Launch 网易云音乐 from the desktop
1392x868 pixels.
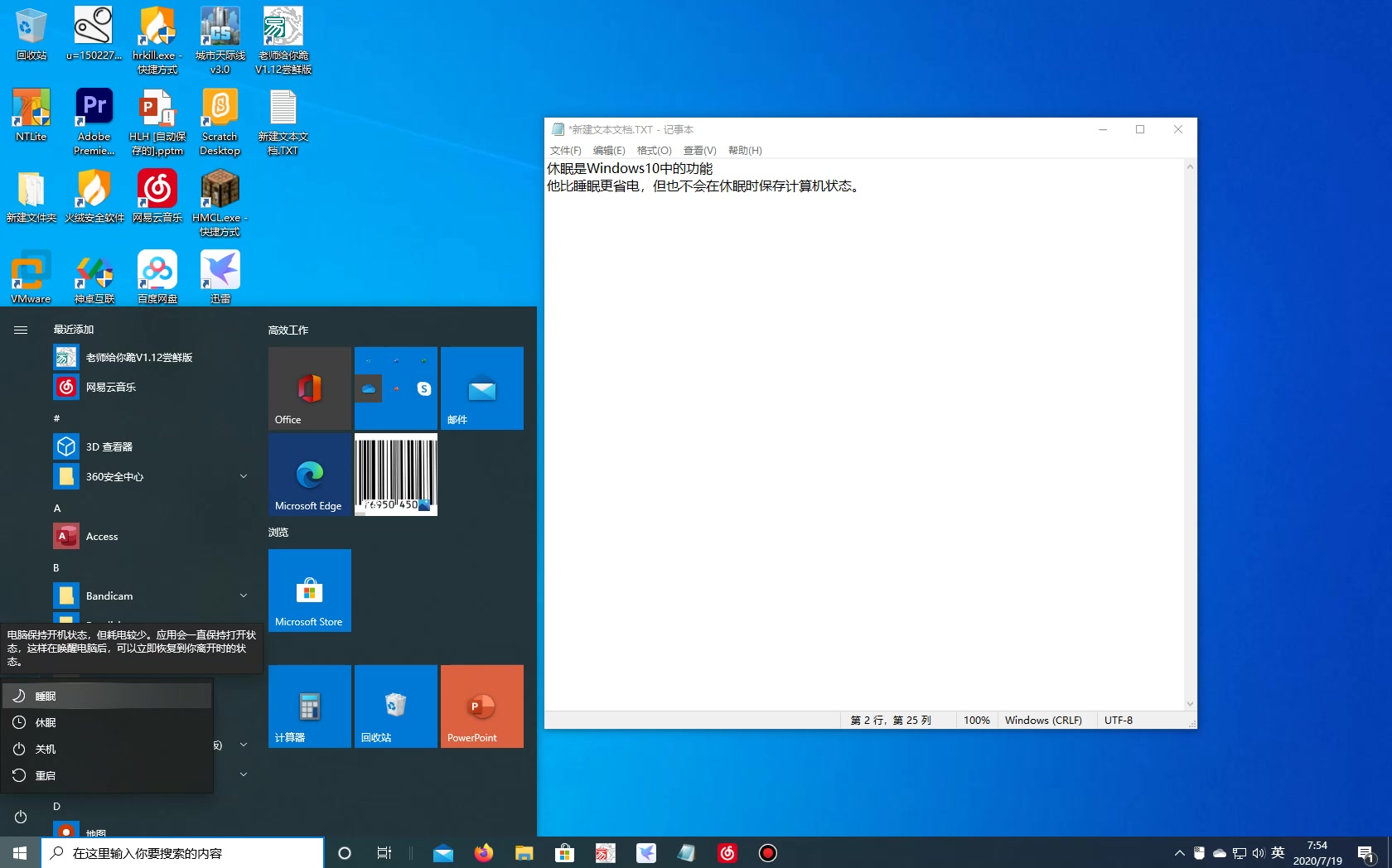pos(157,189)
